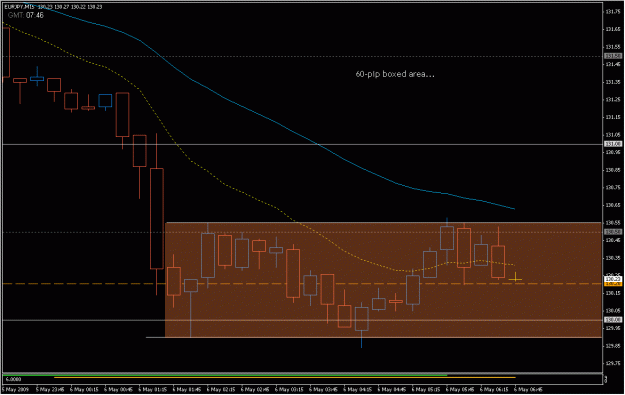Click the 129.75 price axis label

(613, 364)
